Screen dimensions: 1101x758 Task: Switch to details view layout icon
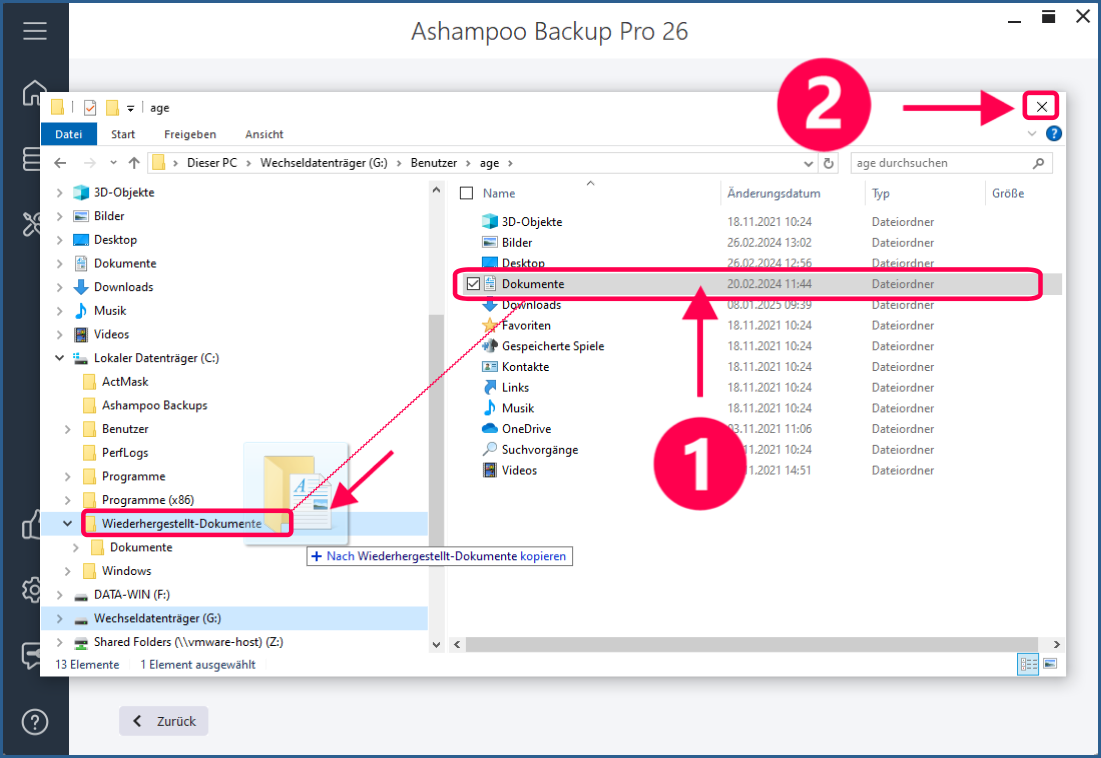pos(1029,664)
